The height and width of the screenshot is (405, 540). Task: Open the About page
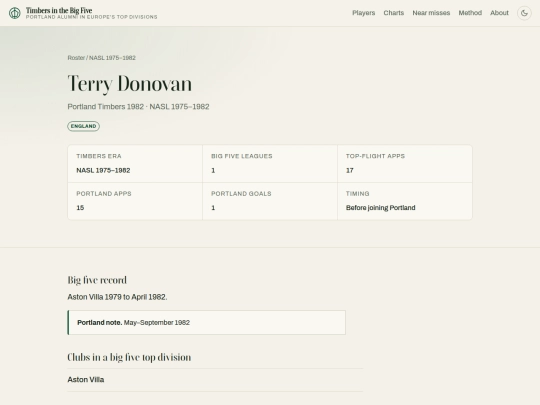pyautogui.click(x=499, y=13)
